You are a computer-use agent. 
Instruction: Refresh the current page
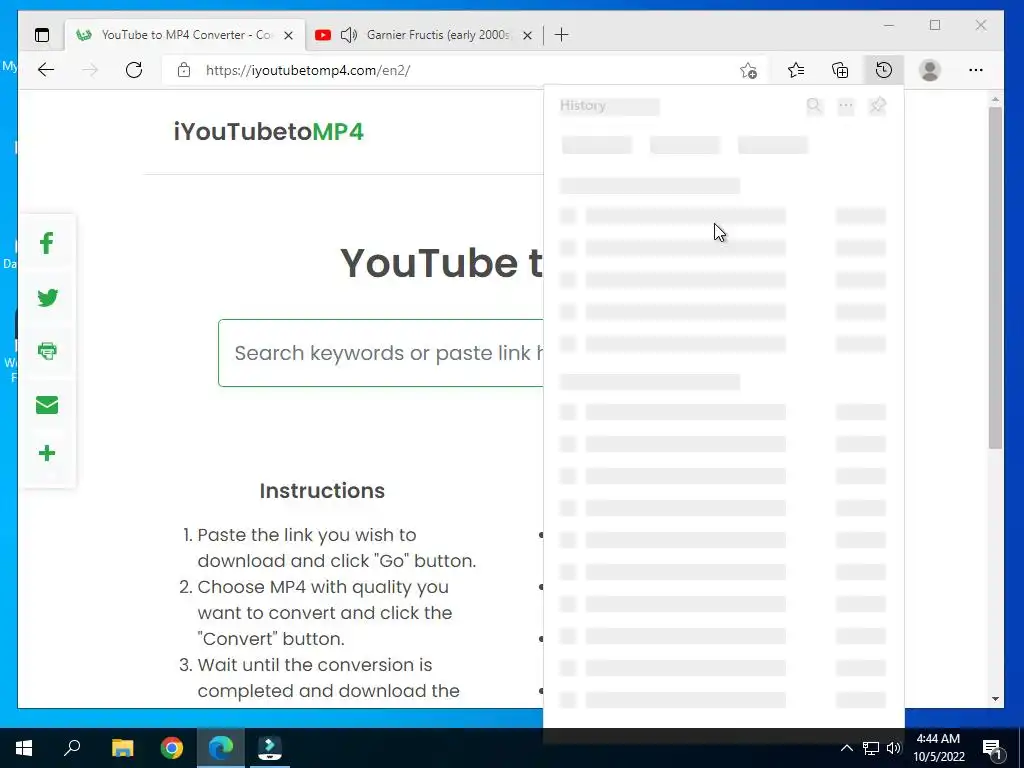[x=134, y=70]
